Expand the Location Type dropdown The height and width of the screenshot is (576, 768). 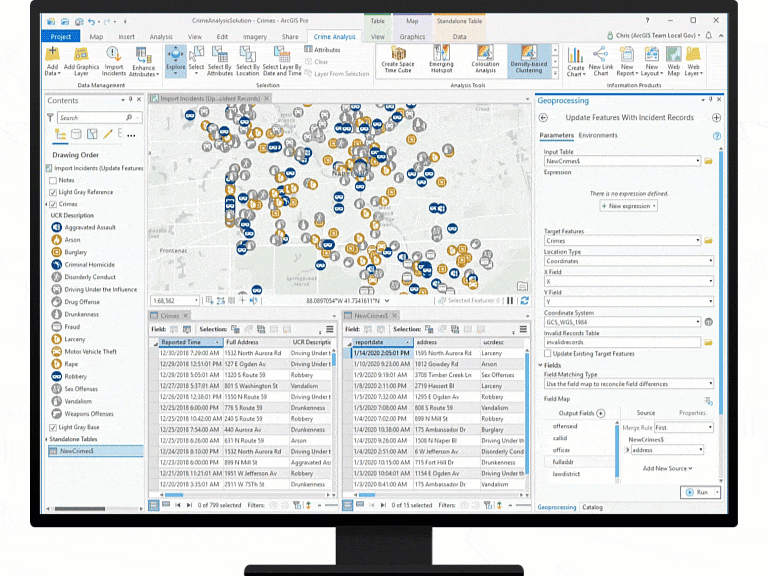(710, 261)
